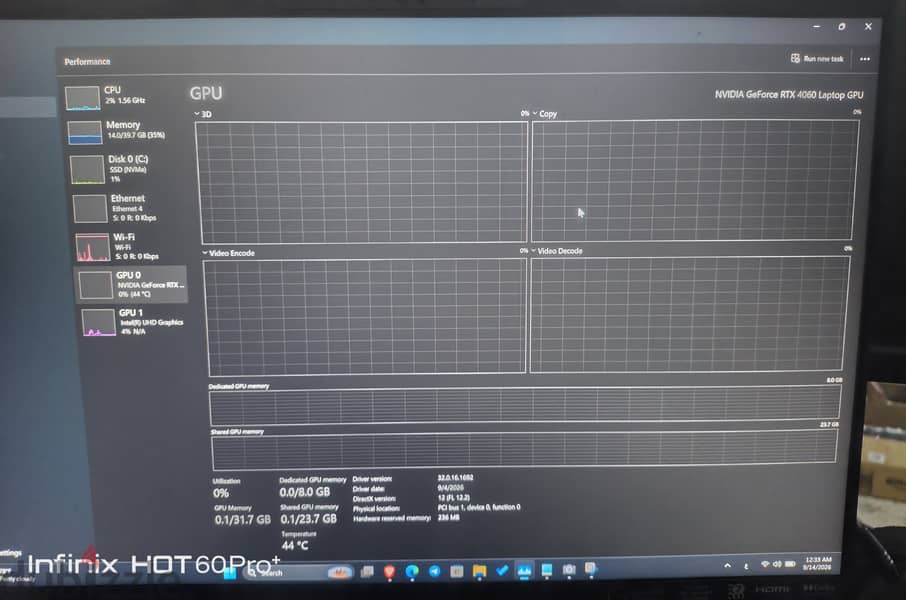Select GPU 0 NVIDIA GeForce entry
906x600 pixels.
point(131,284)
